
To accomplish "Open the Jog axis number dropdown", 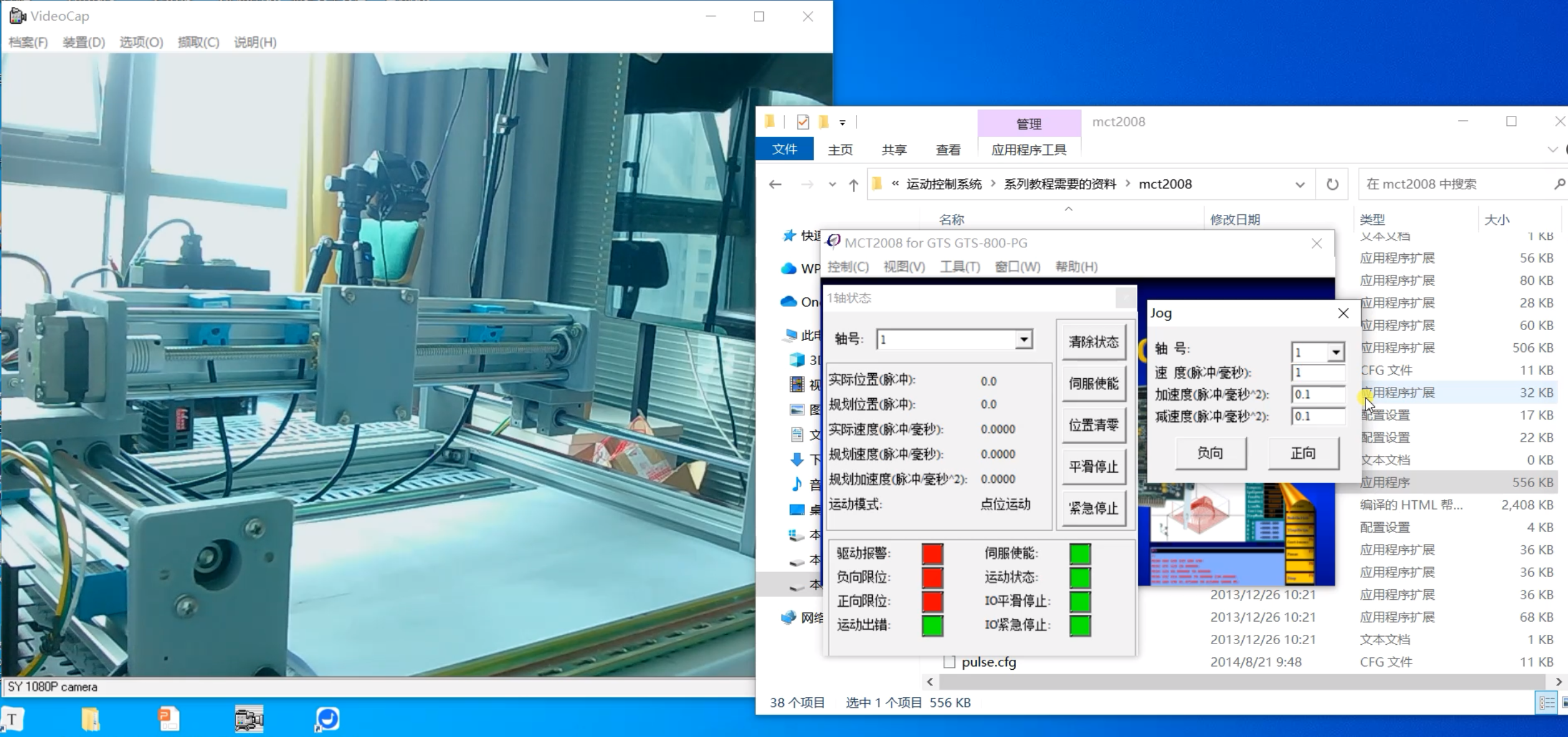I will point(1336,353).
